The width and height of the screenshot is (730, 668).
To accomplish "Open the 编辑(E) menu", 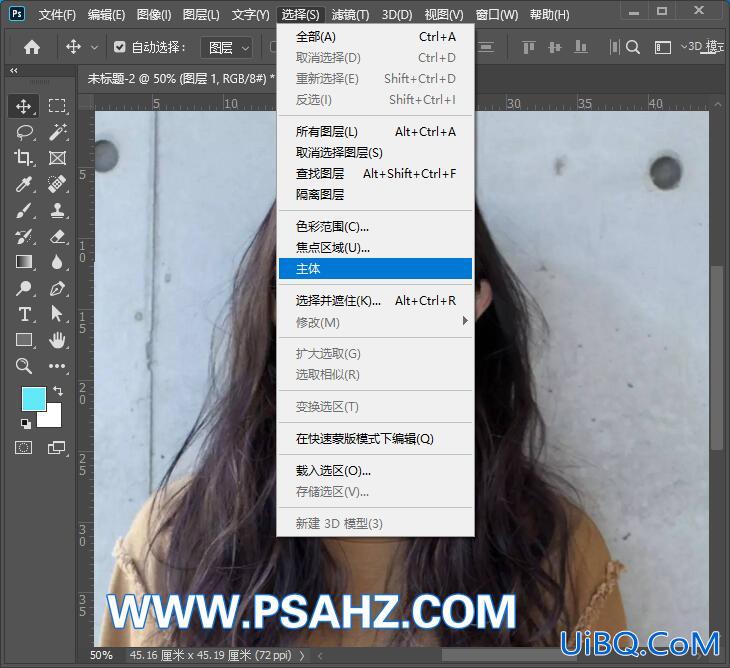I will [106, 15].
